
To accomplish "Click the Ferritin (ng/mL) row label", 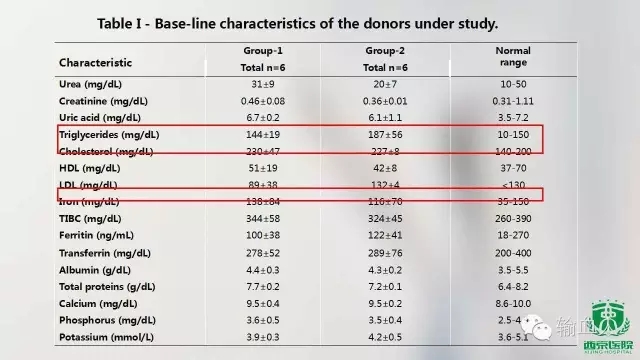I will coord(96,236).
